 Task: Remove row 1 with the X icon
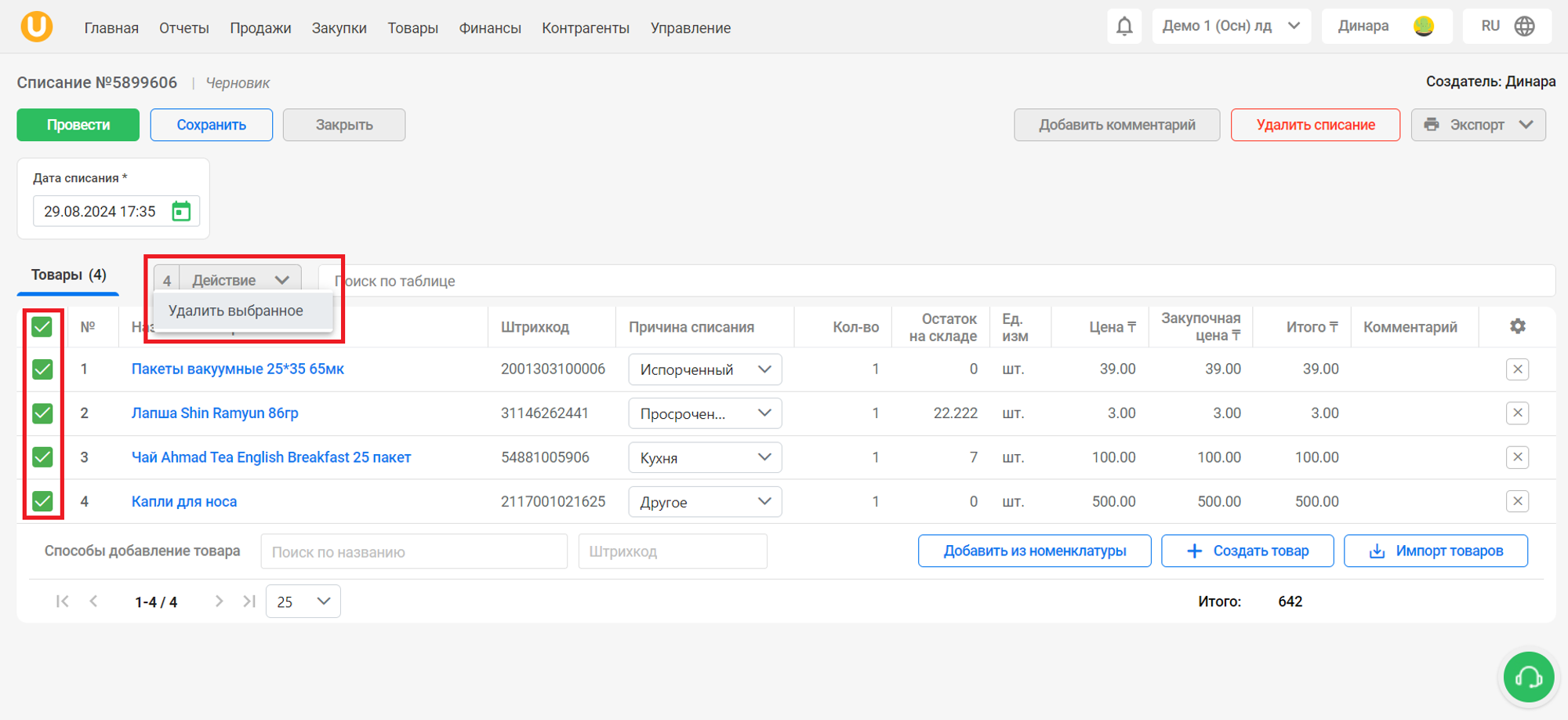pos(1518,369)
